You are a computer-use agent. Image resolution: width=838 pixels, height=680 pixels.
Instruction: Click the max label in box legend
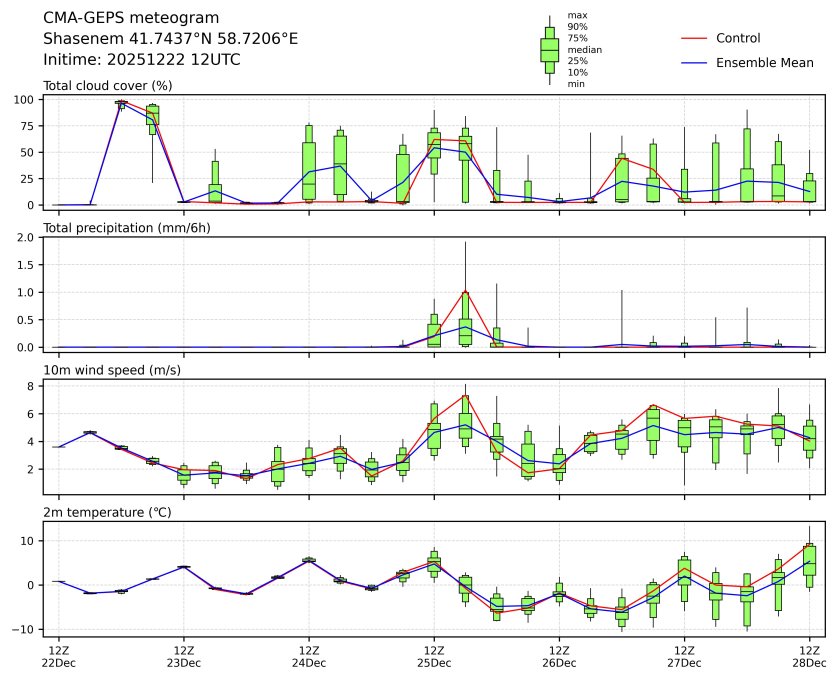click(576, 15)
